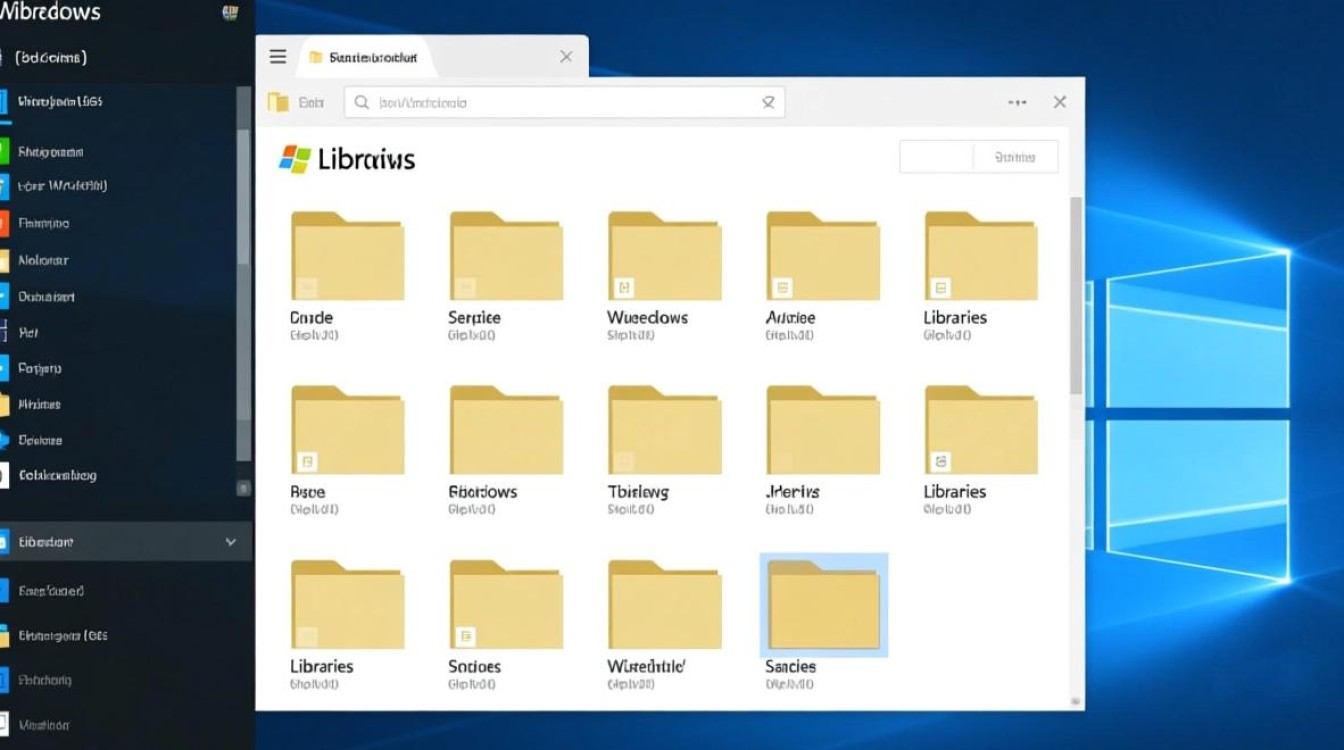Click the button at right of heading row
This screenshot has height=750, width=1344.
(x=1015, y=157)
